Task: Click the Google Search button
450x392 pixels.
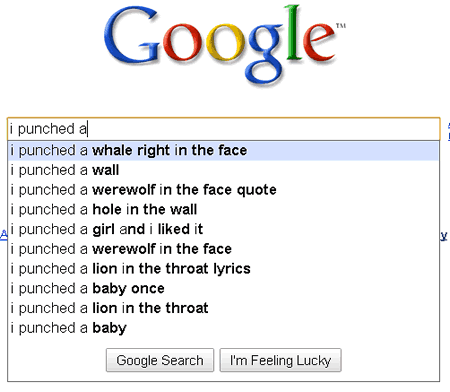Action: point(160,360)
